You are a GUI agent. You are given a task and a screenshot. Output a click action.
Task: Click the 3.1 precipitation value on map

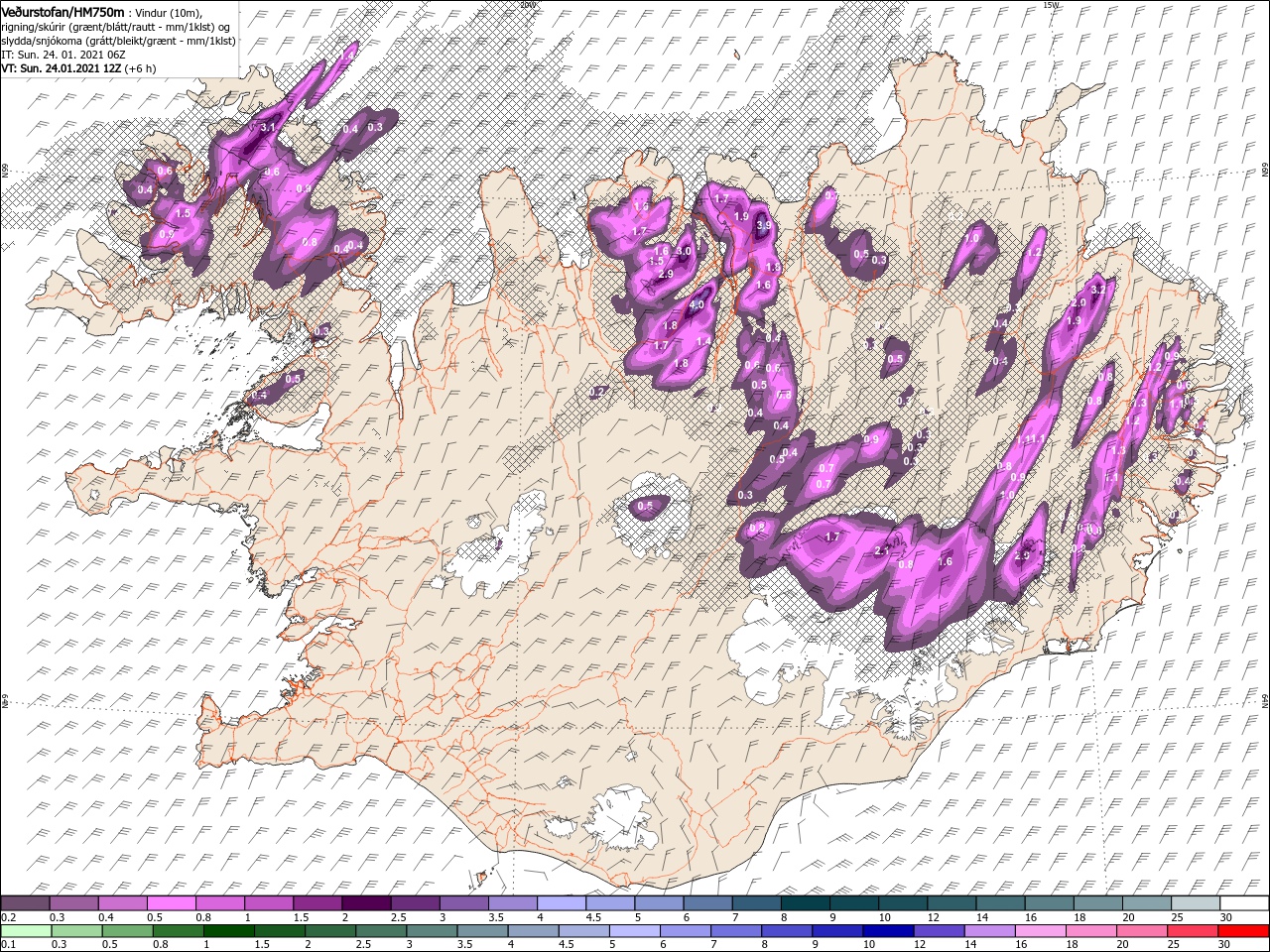pos(267,128)
